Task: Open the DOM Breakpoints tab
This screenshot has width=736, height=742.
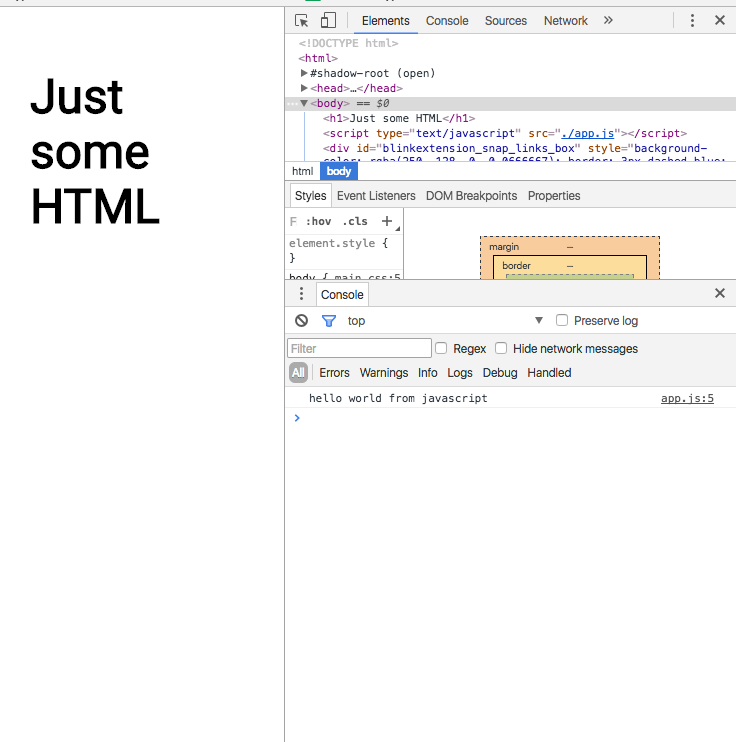Action: (471, 196)
